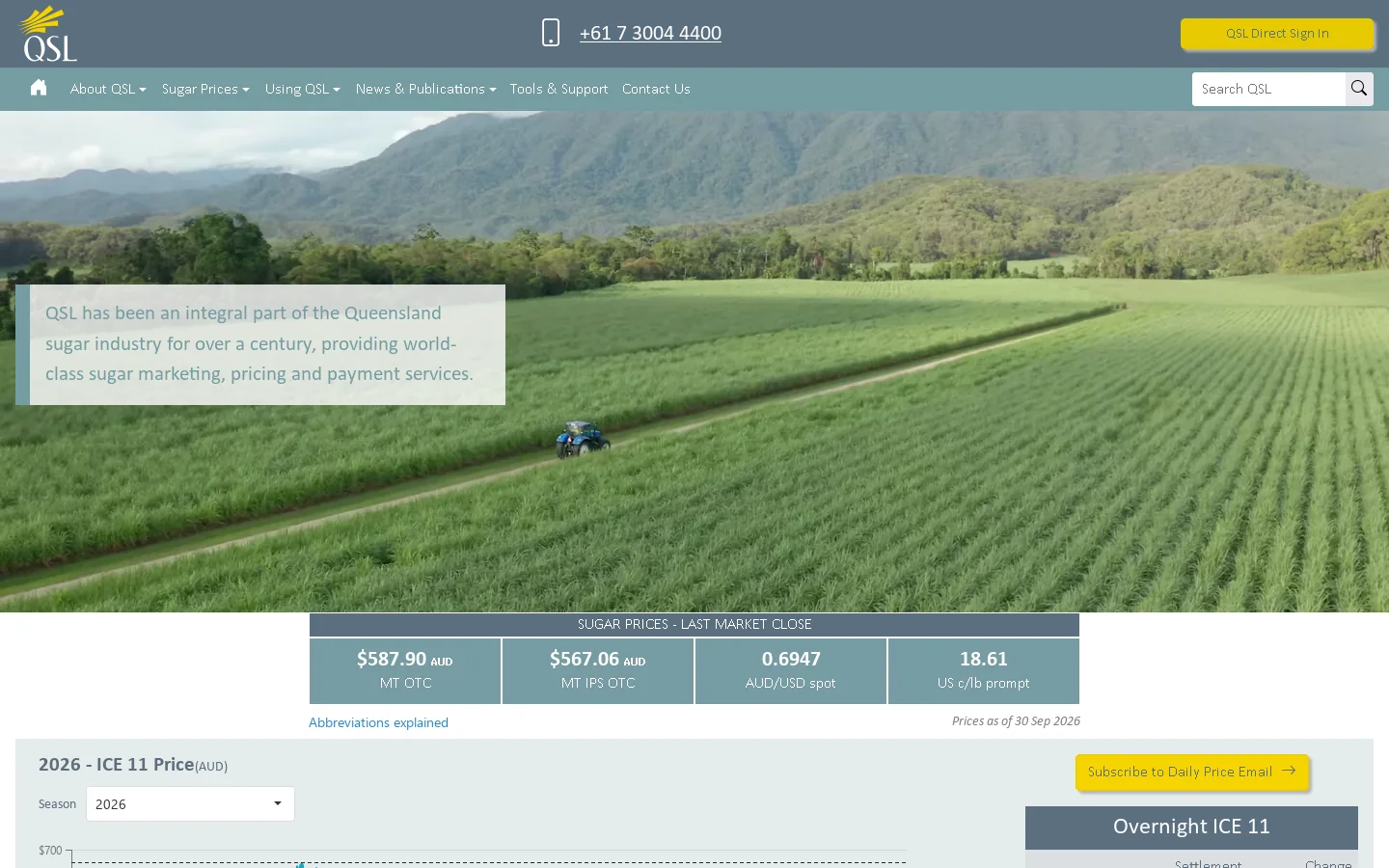Click the 2026 - ICE 11 Price heading
The image size is (1389, 868).
tap(133, 765)
